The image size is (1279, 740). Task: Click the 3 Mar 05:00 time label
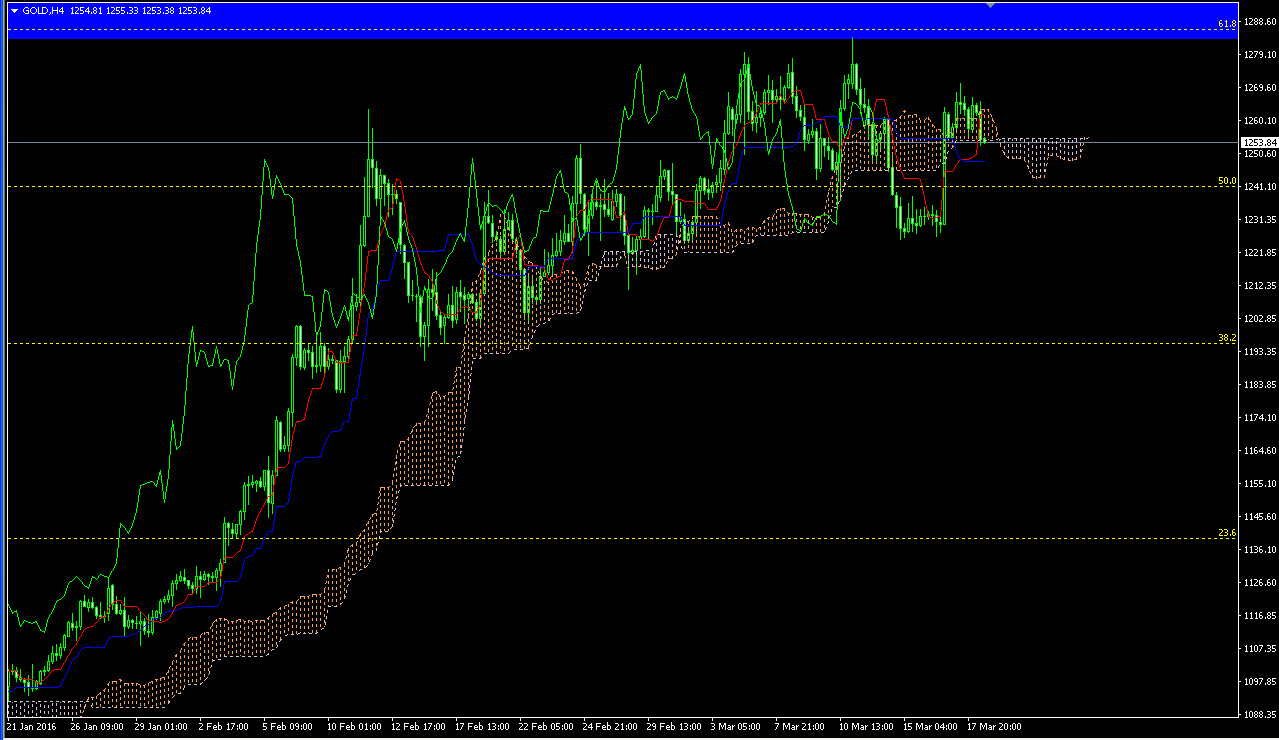click(x=735, y=726)
